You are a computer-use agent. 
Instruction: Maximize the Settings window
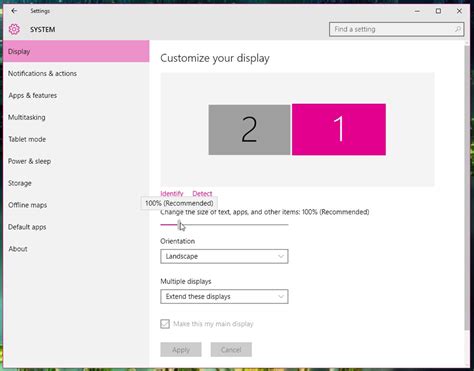[438, 11]
